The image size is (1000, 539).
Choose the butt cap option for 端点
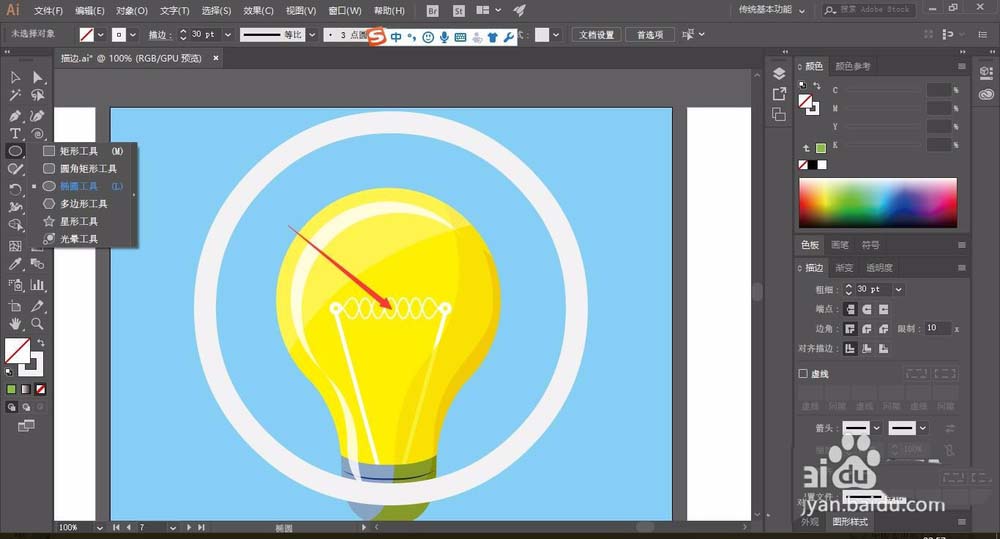click(x=850, y=309)
